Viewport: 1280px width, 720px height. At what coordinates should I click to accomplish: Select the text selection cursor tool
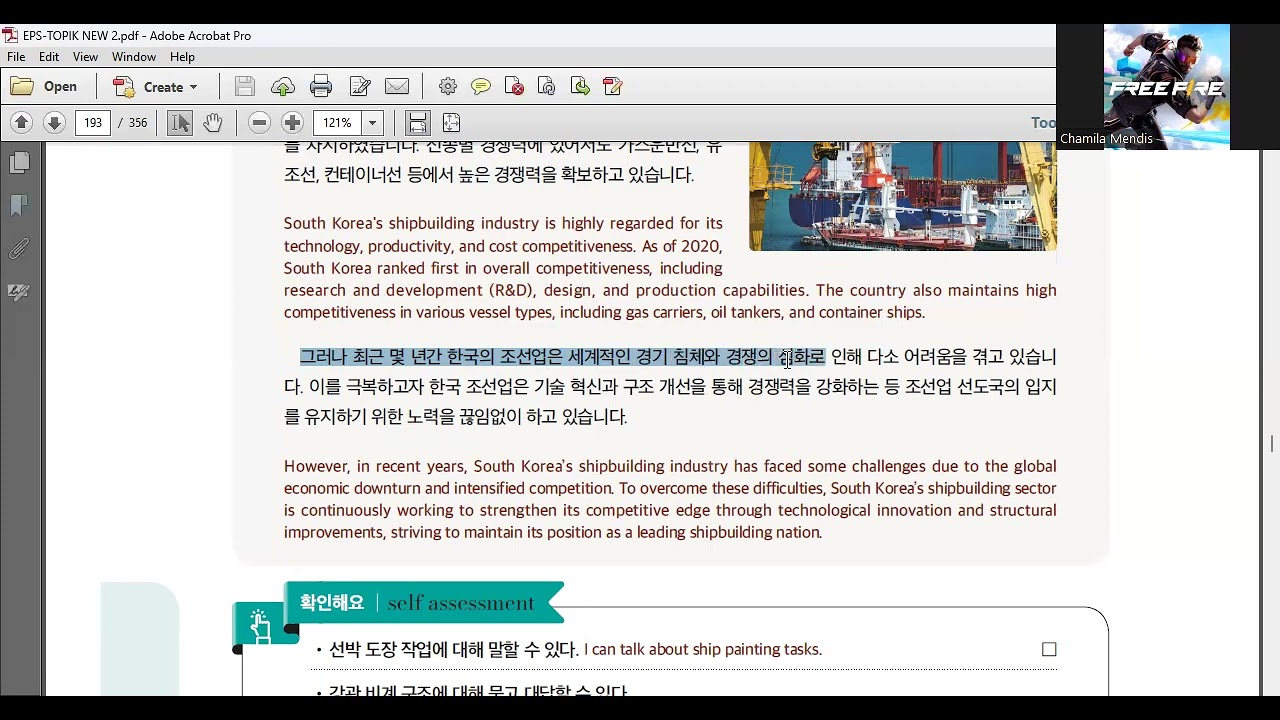179,123
